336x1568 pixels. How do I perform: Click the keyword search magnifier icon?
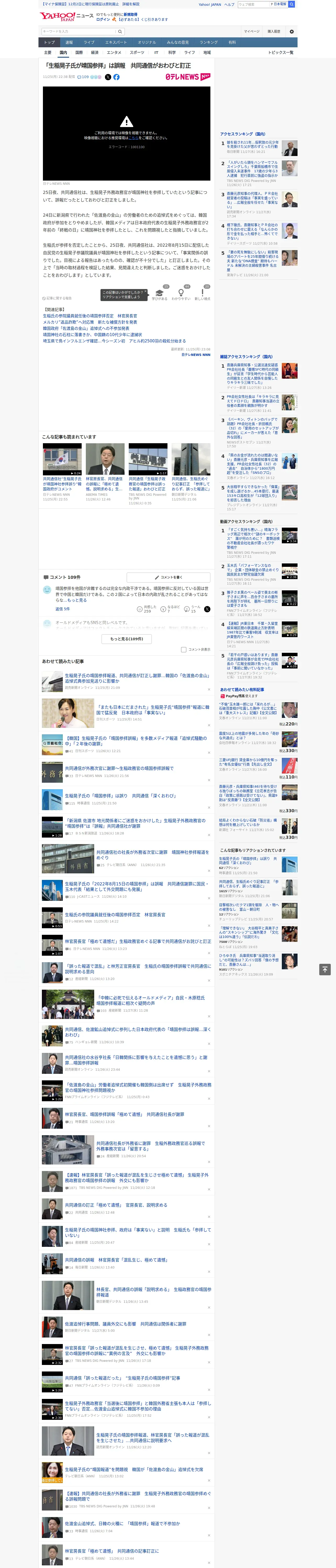click(x=120, y=32)
